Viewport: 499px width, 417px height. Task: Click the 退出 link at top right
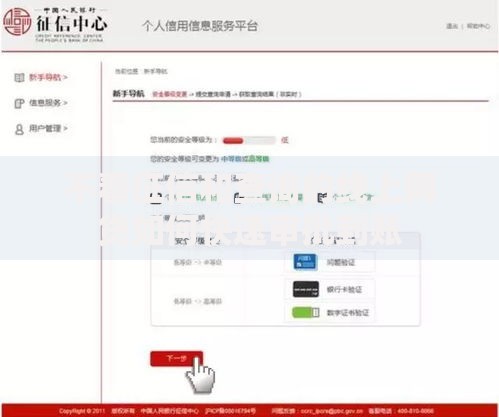tap(452, 26)
